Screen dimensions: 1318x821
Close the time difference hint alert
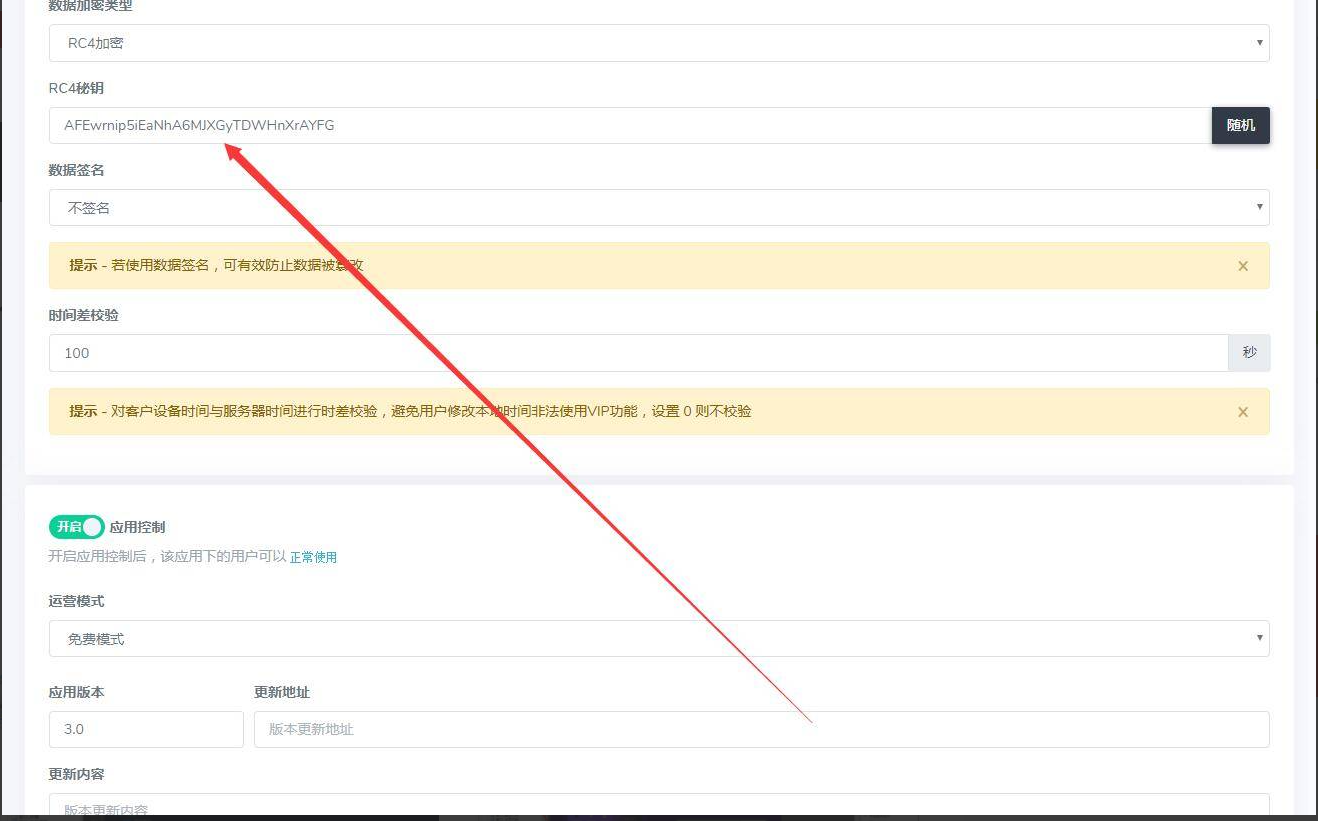1242,412
